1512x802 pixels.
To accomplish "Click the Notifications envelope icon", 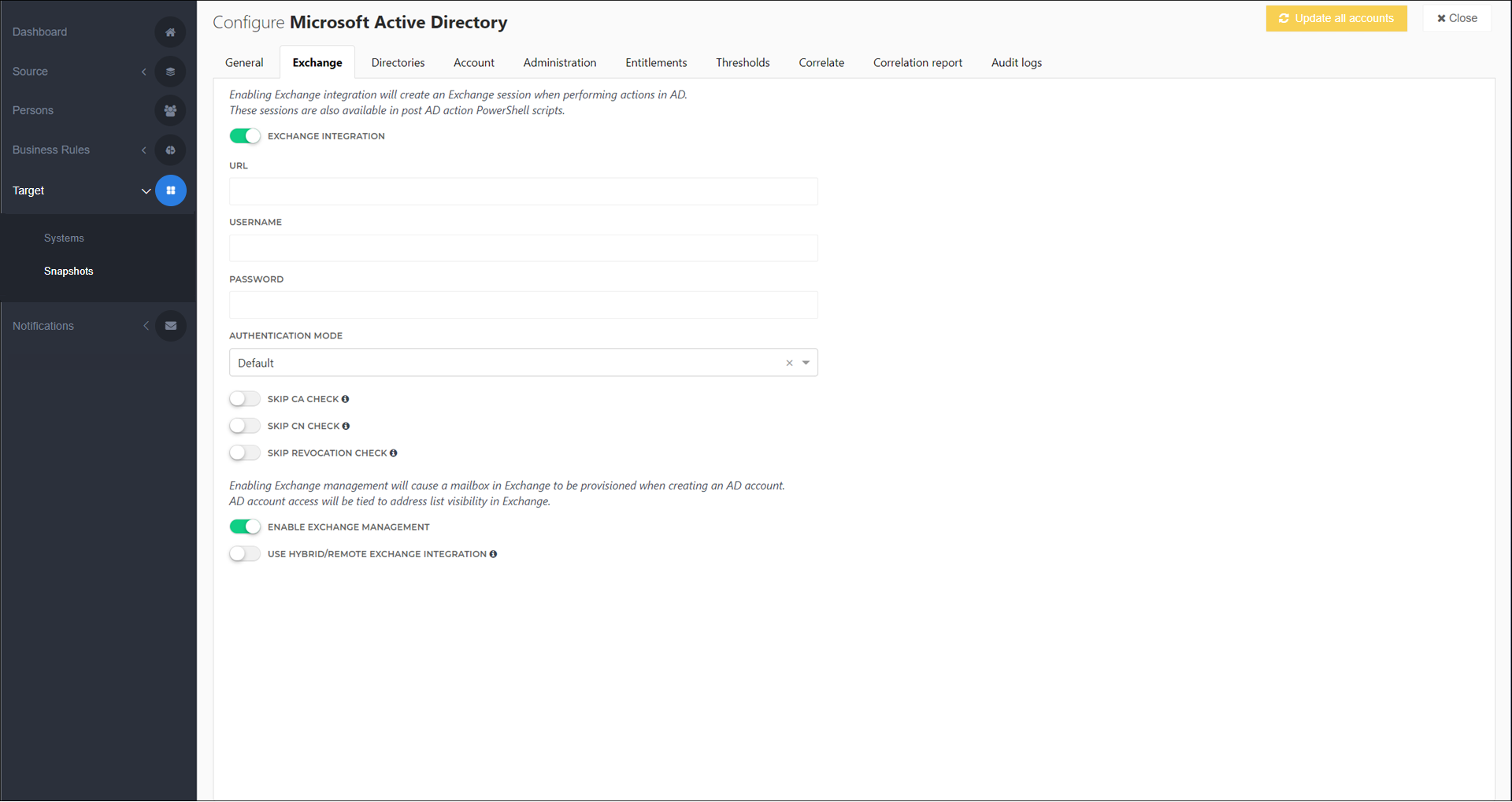I will coord(170,326).
